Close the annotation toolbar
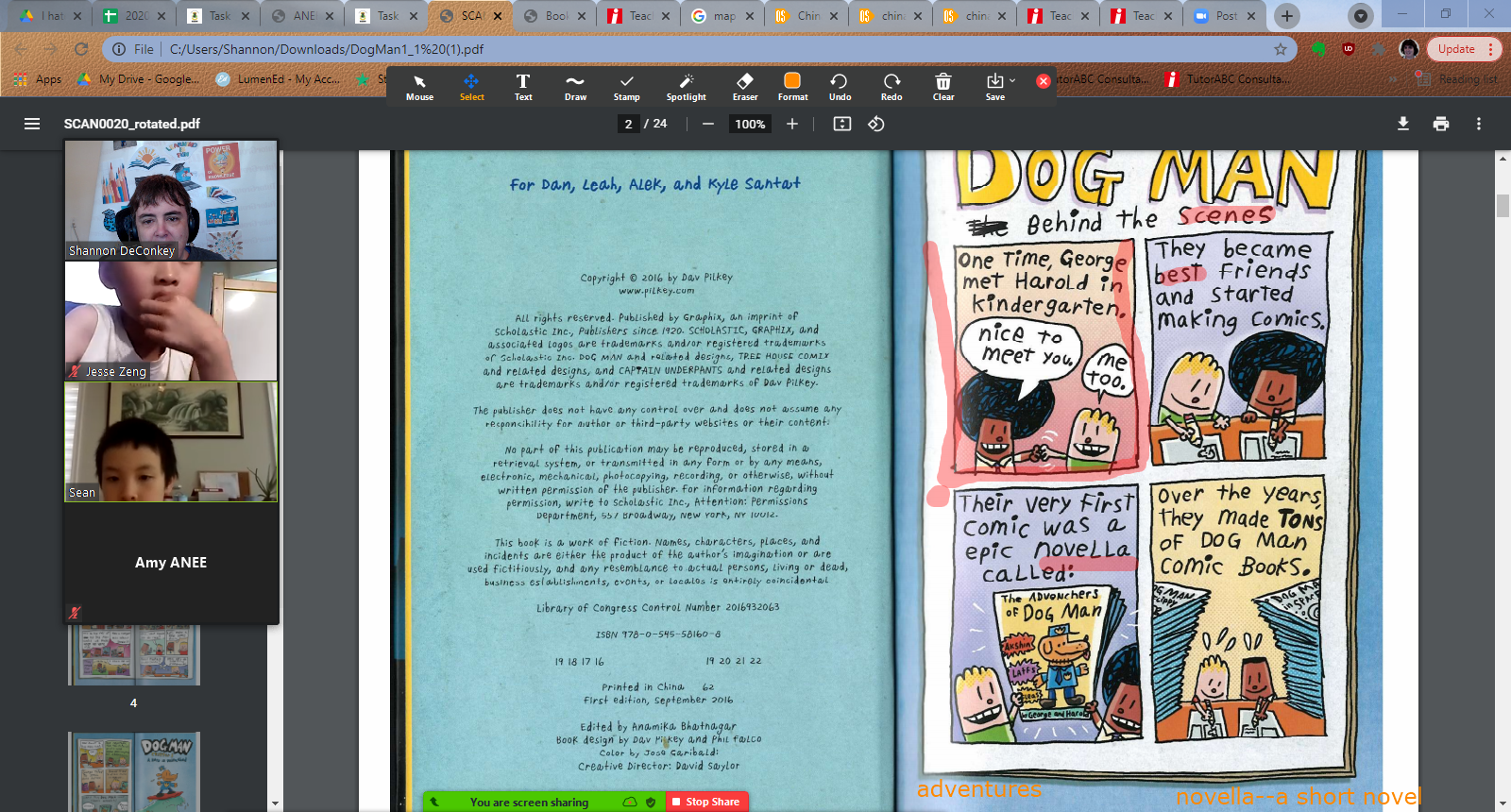Image resolution: width=1511 pixels, height=812 pixels. [1044, 81]
